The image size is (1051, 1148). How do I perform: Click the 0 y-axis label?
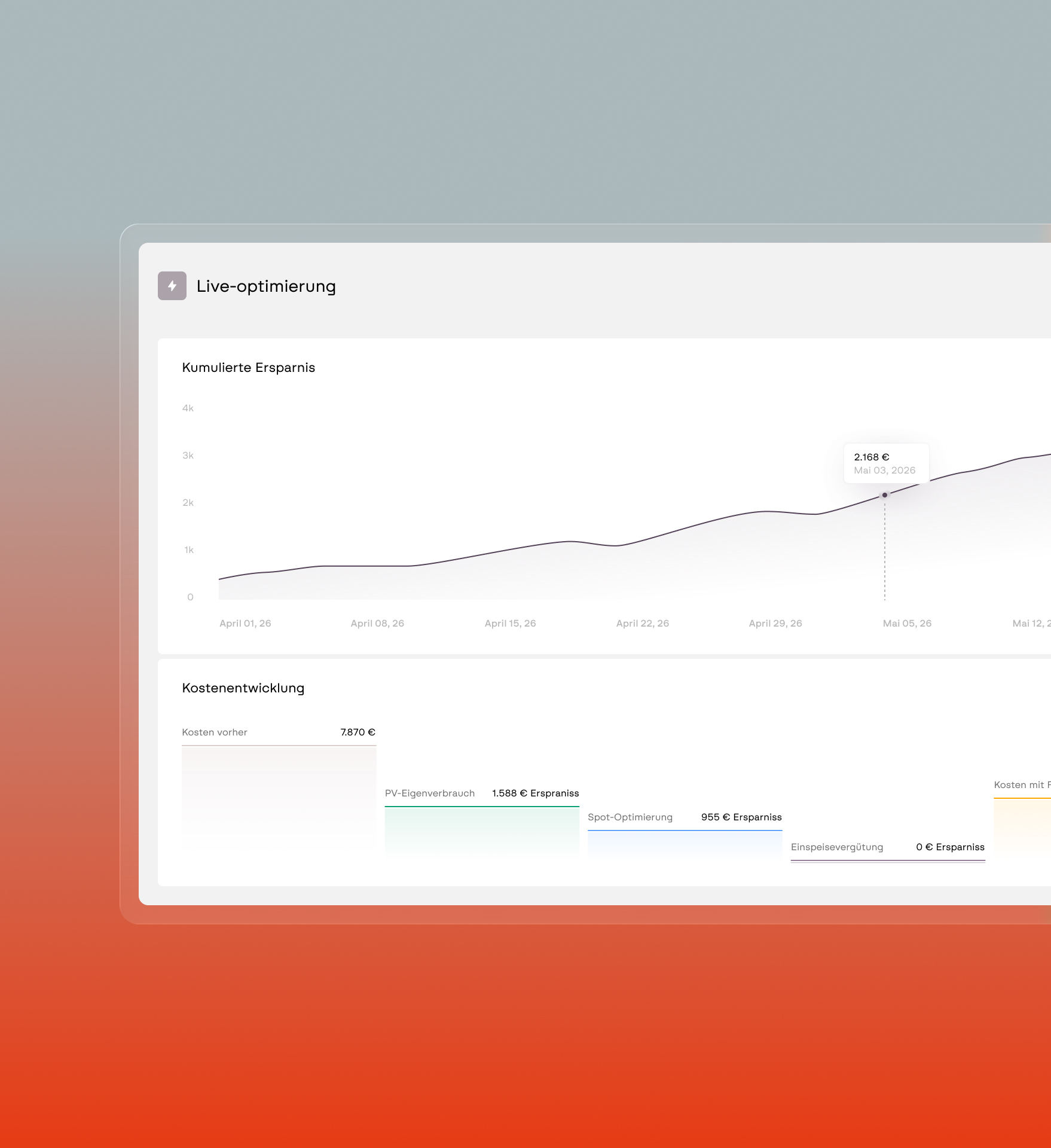coord(191,597)
